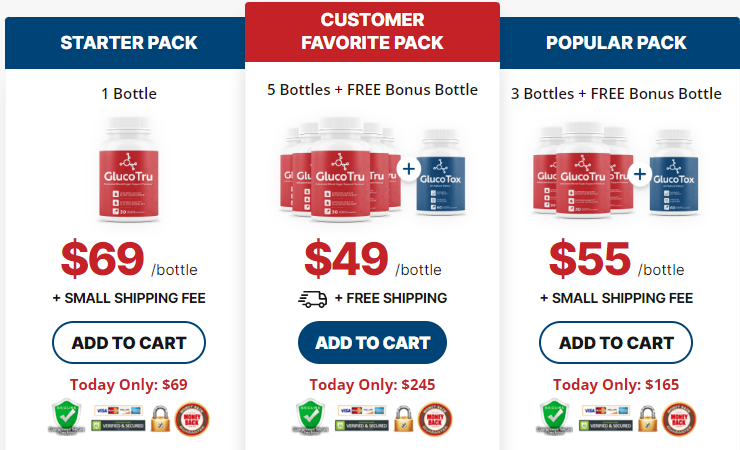Add the Popular Pack to cart
The image size is (740, 450).
pyautogui.click(x=616, y=342)
